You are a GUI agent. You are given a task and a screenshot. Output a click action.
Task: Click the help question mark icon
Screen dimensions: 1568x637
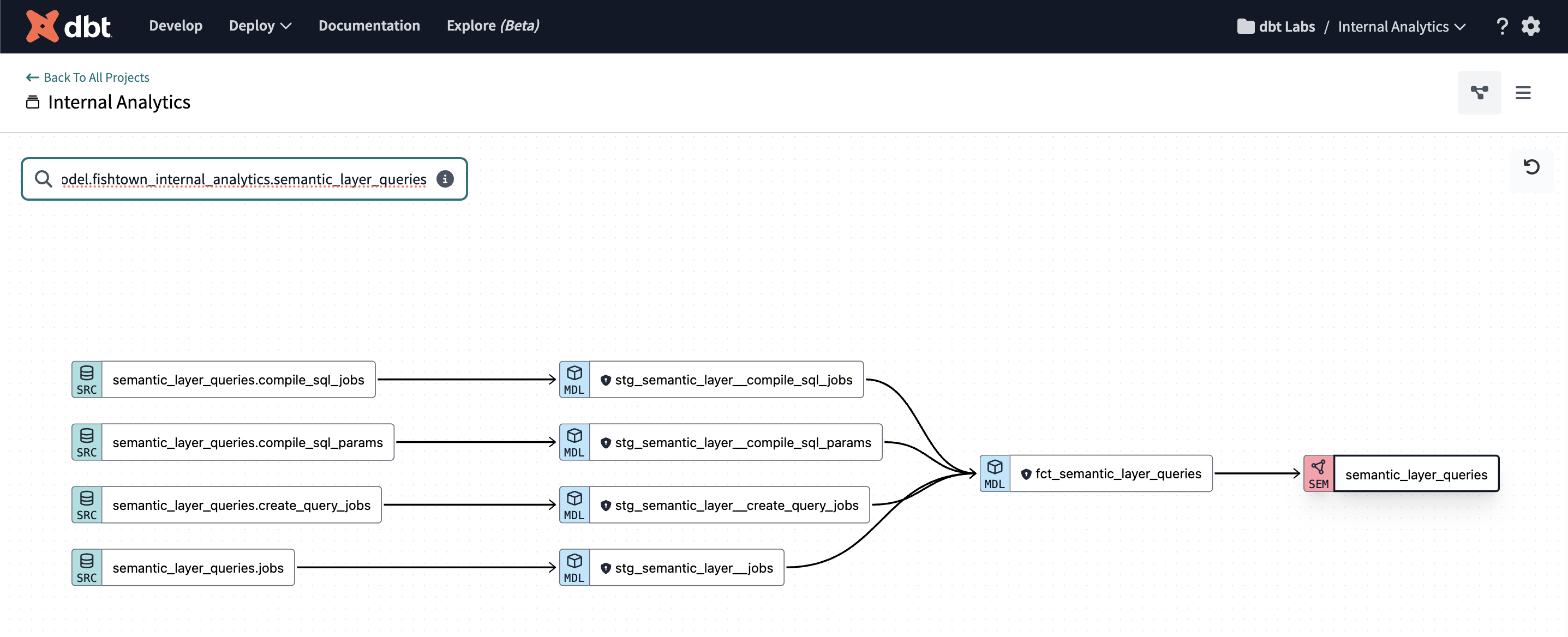(1503, 26)
